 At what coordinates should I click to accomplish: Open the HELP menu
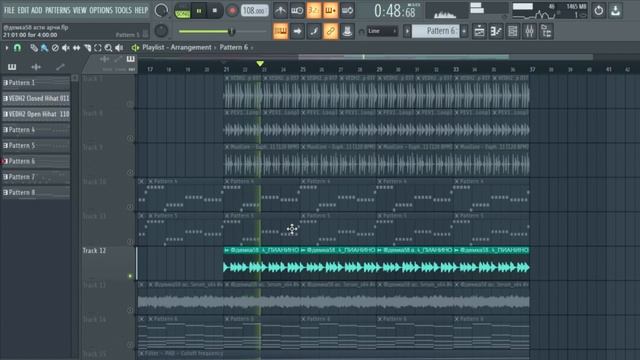[x=141, y=10]
